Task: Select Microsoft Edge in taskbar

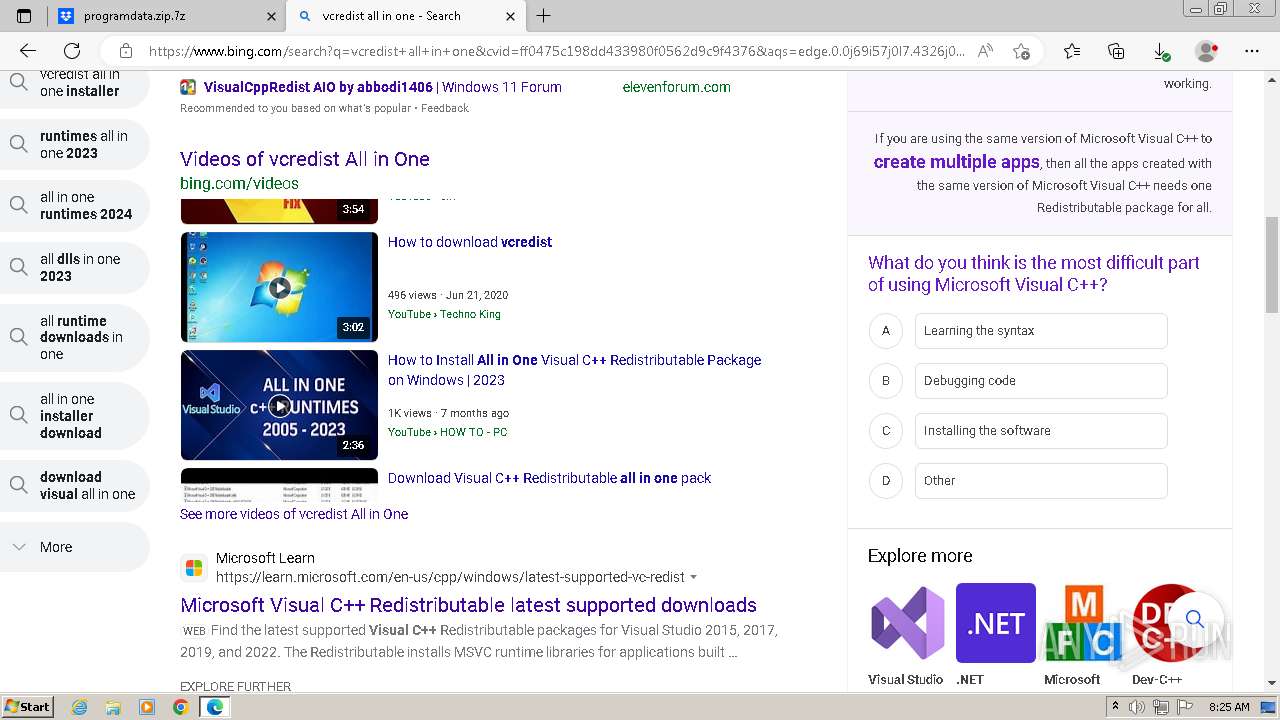Action: (x=214, y=707)
